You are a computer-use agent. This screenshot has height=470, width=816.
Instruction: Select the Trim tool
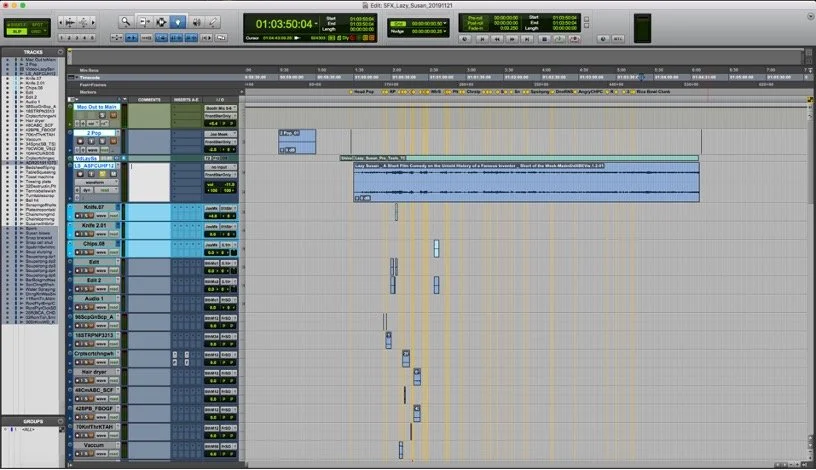(145, 22)
